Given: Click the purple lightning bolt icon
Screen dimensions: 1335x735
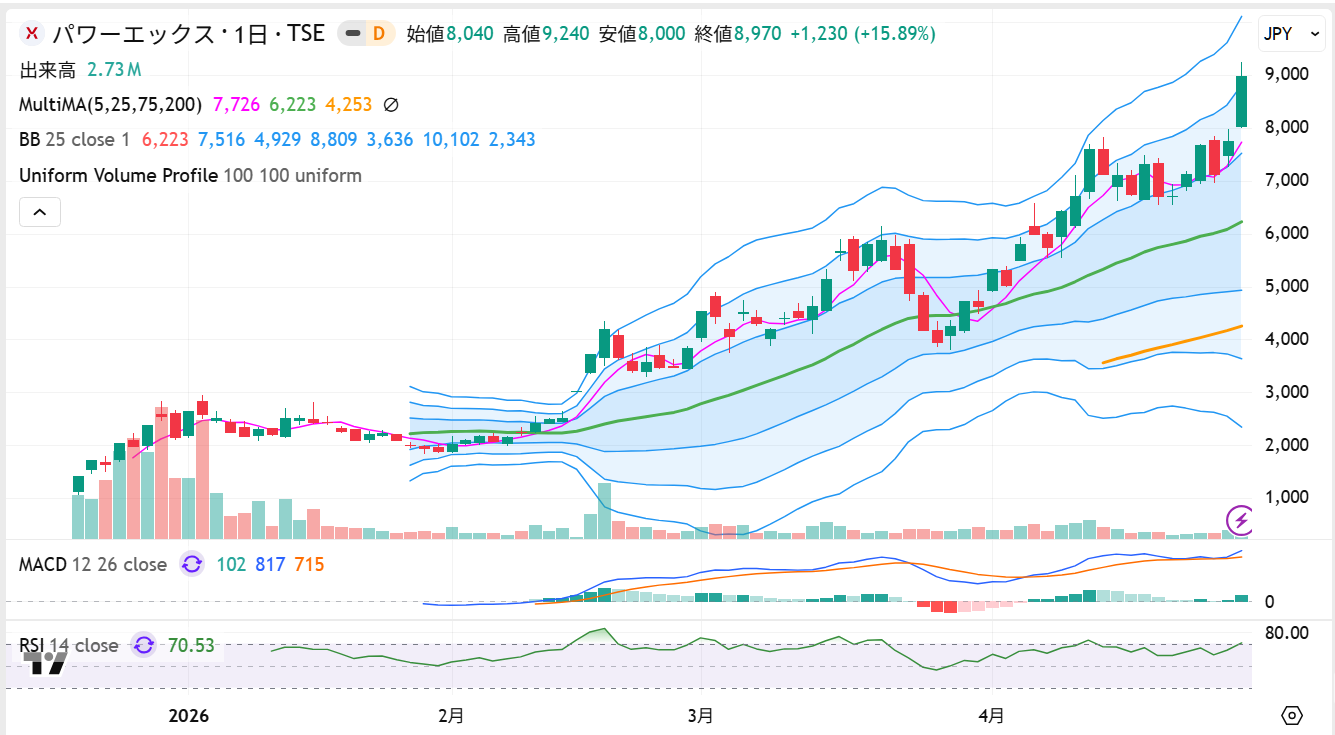Looking at the screenshot, I should [1240, 519].
